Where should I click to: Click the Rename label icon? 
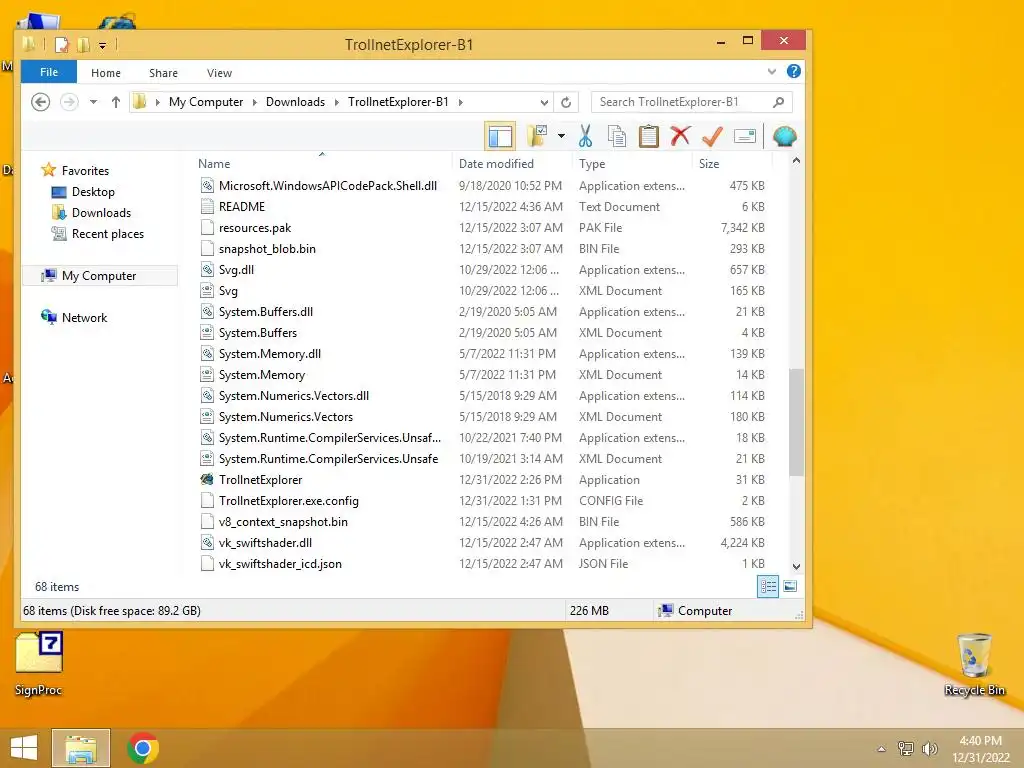pyautogui.click(x=744, y=136)
